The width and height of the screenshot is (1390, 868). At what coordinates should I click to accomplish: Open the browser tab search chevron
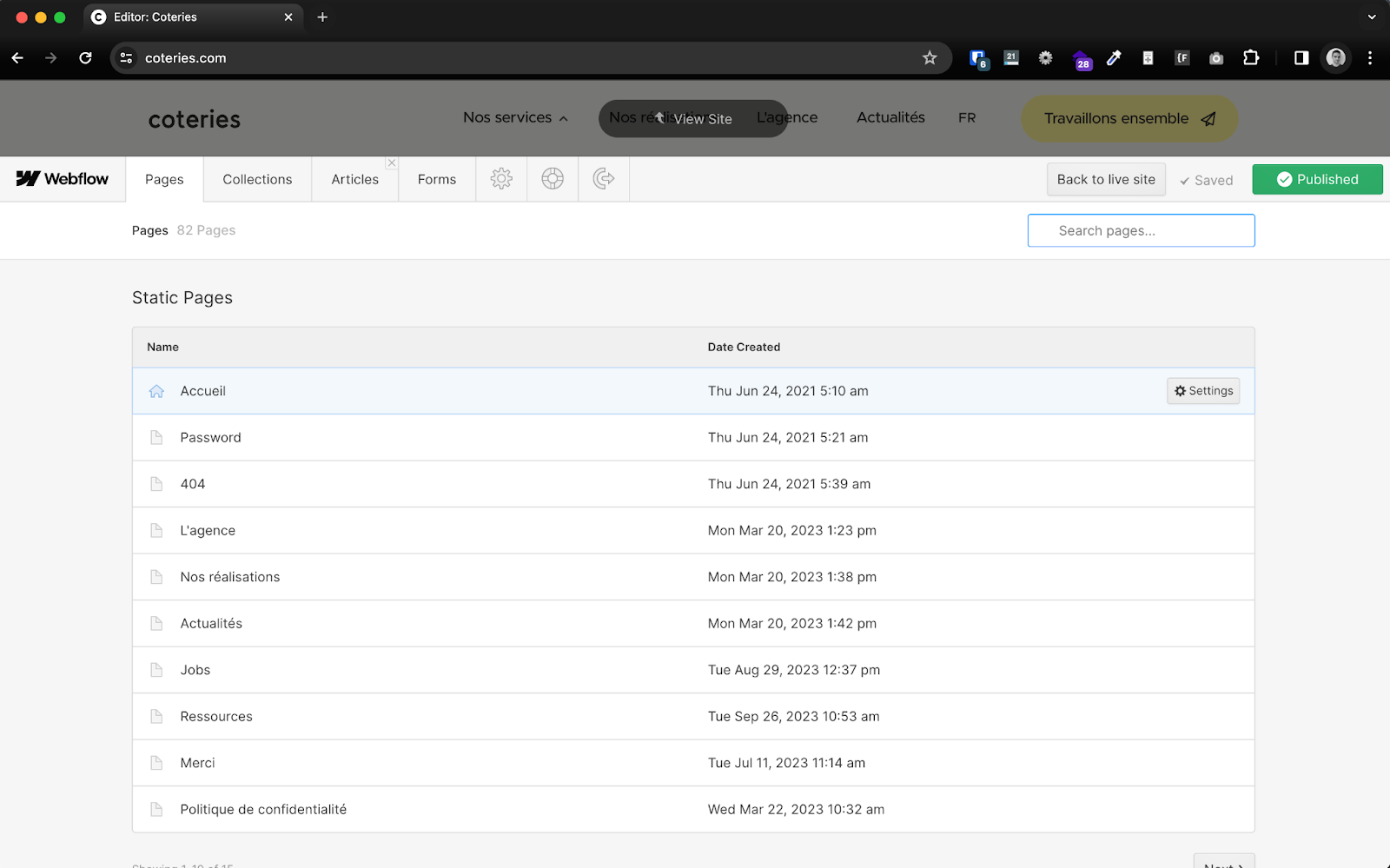[1372, 17]
